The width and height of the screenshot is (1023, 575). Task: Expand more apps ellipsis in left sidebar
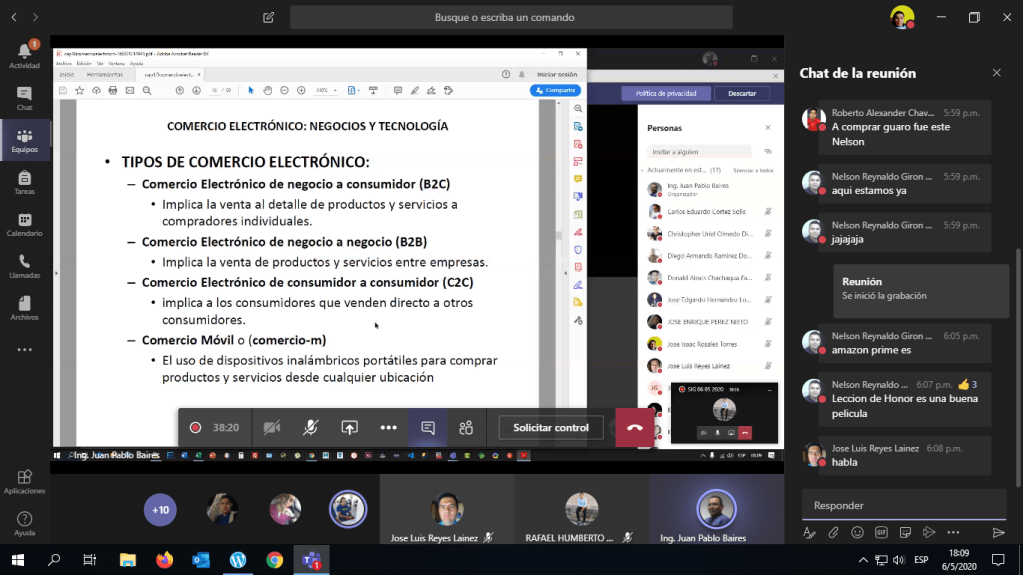(24, 350)
